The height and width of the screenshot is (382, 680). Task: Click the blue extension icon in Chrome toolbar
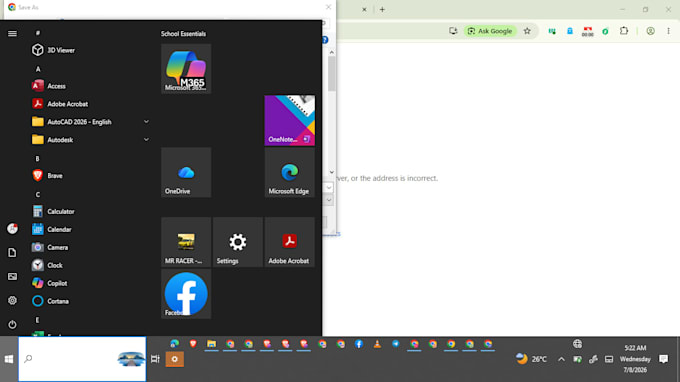click(x=570, y=31)
